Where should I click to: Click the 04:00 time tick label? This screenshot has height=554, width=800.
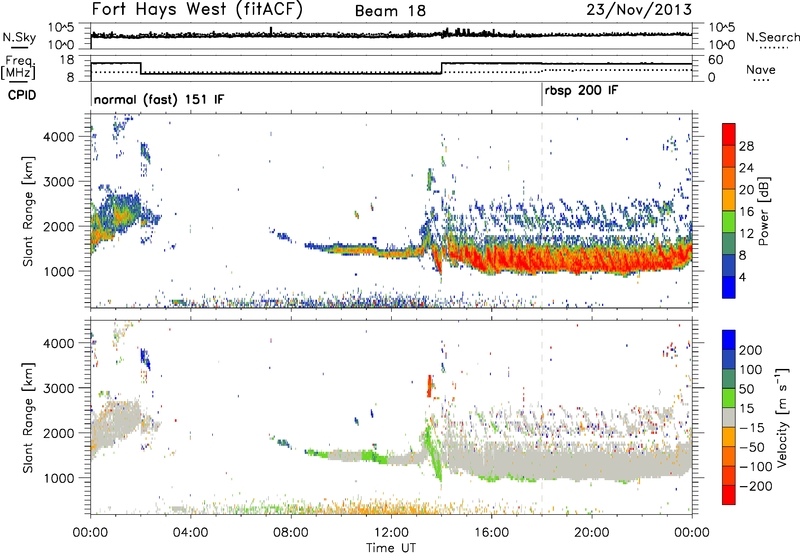pos(190,532)
